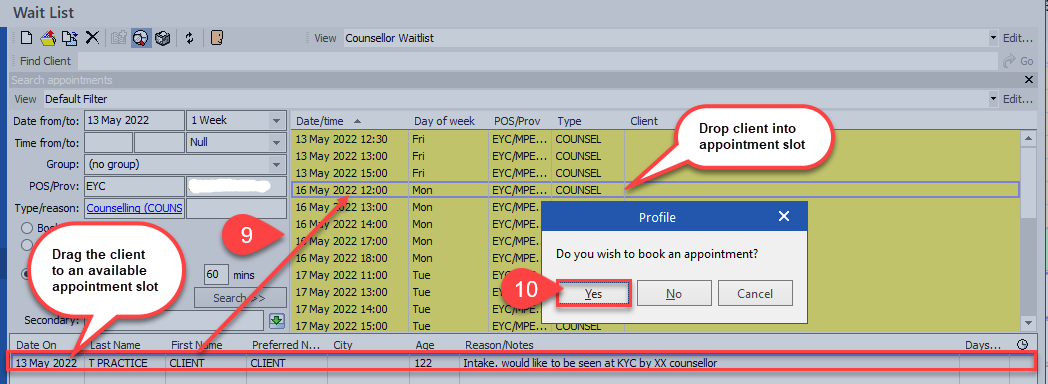Open the Counselling (COUNS link in Type/reason
The height and width of the screenshot is (384, 1048).
[x=134, y=208]
